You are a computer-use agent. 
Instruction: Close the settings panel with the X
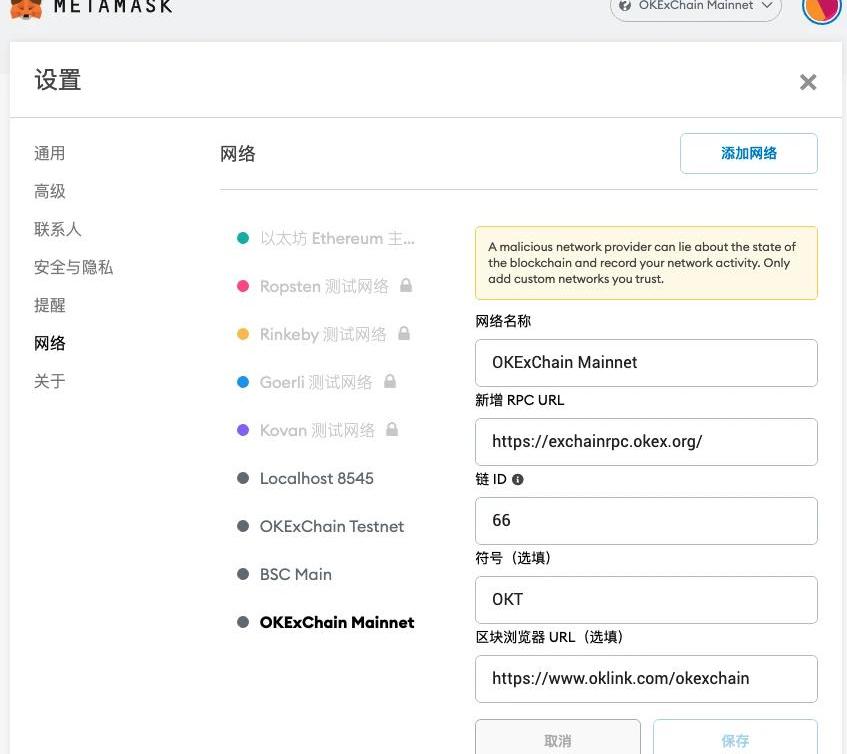[808, 82]
